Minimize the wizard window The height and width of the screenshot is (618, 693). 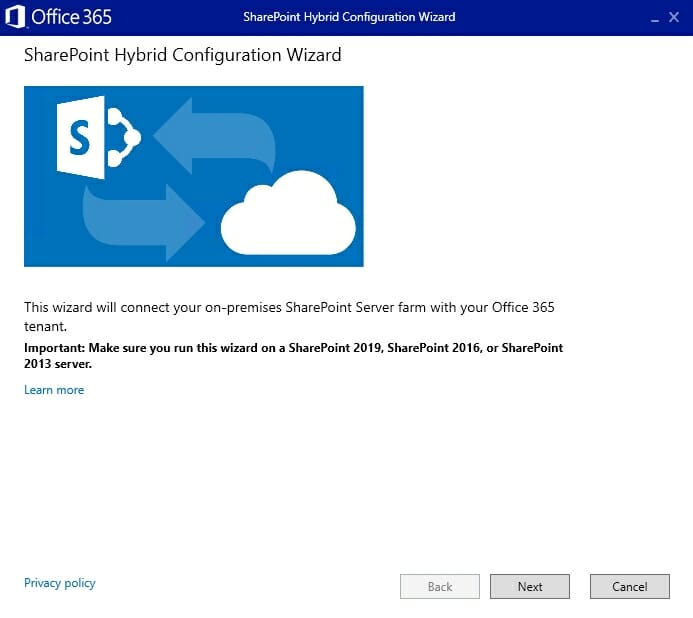click(x=655, y=19)
